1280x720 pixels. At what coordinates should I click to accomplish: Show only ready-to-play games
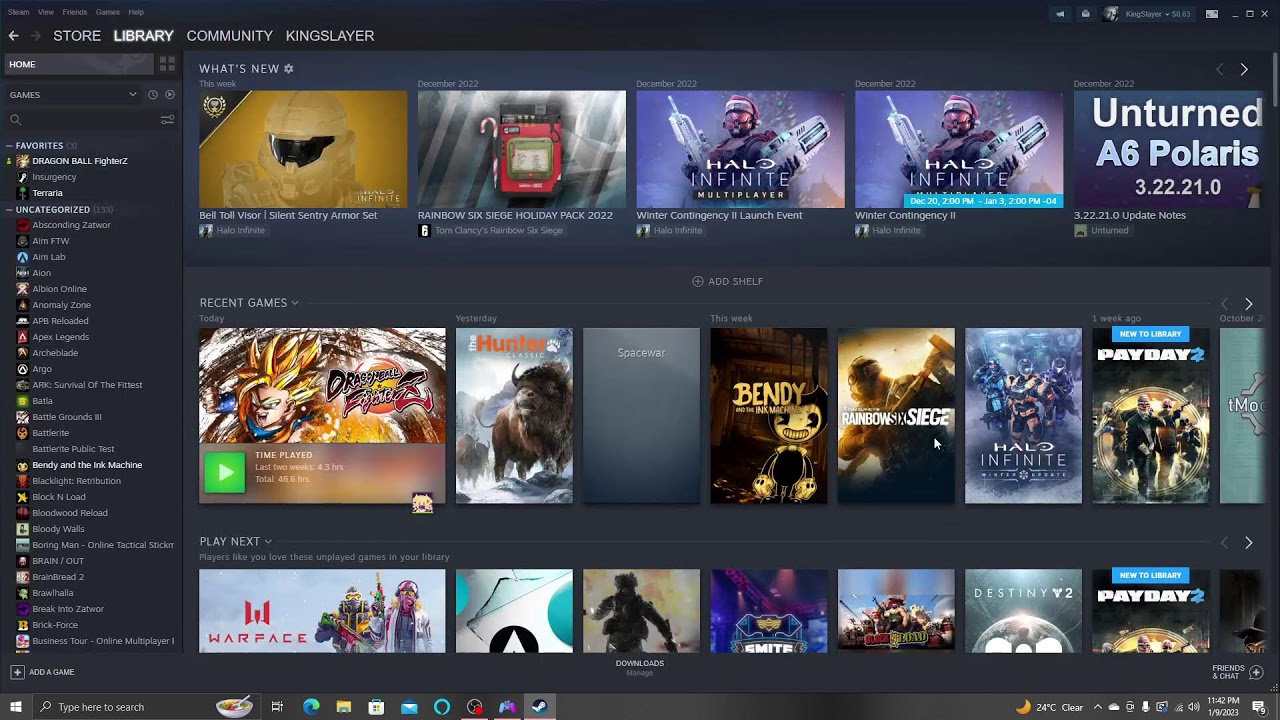click(170, 95)
